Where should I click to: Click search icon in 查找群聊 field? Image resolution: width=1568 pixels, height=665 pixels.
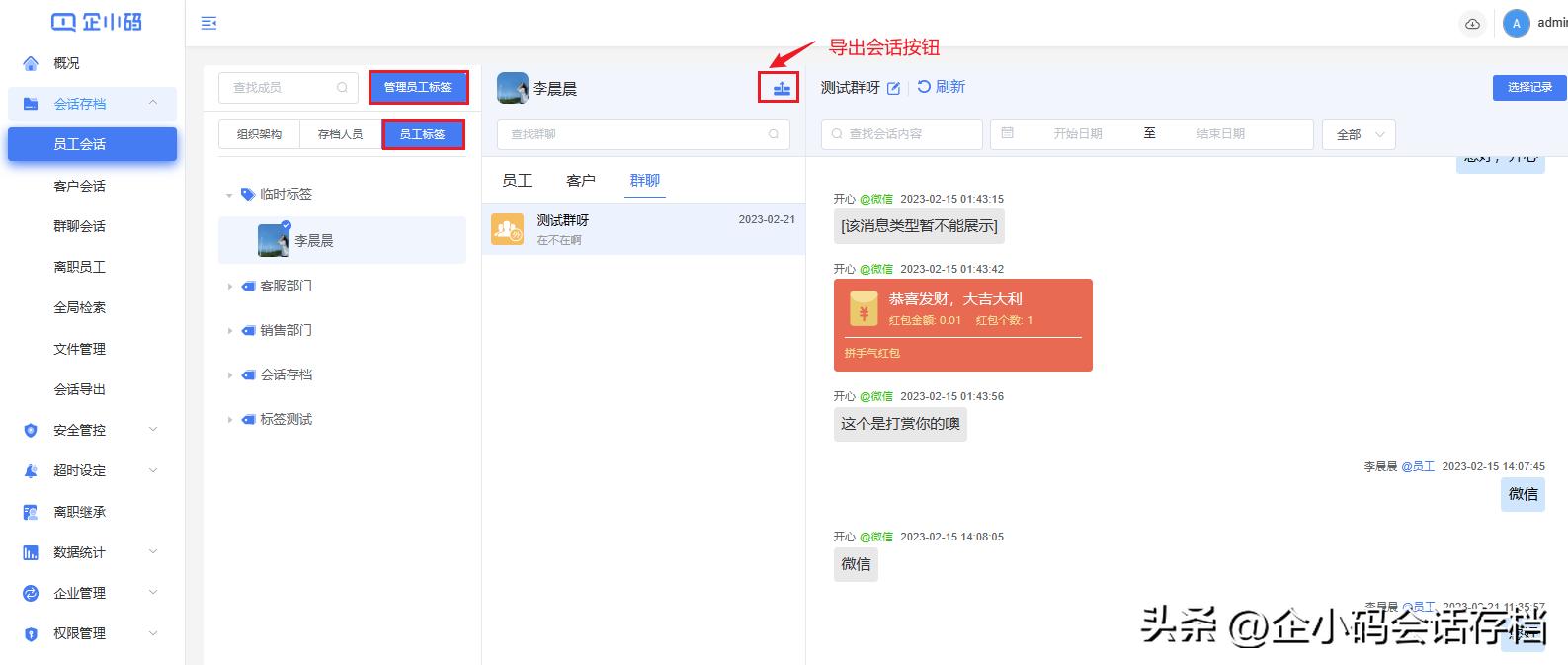click(x=774, y=134)
